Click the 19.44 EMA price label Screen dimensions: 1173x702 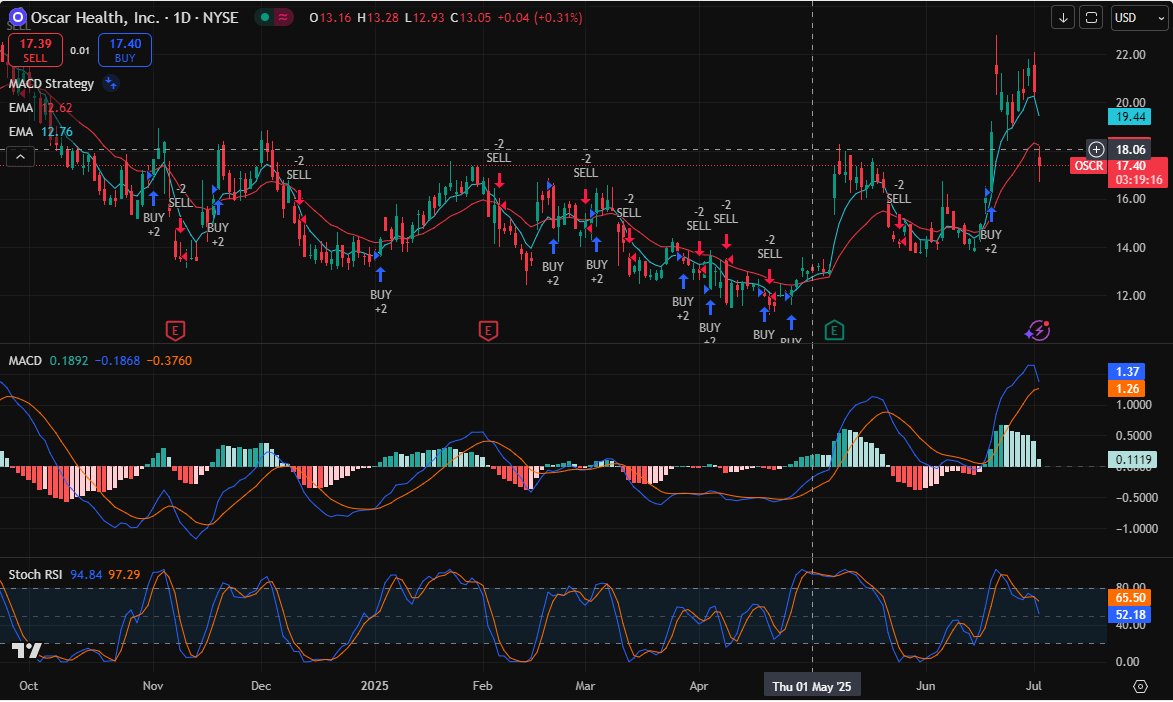click(1130, 117)
